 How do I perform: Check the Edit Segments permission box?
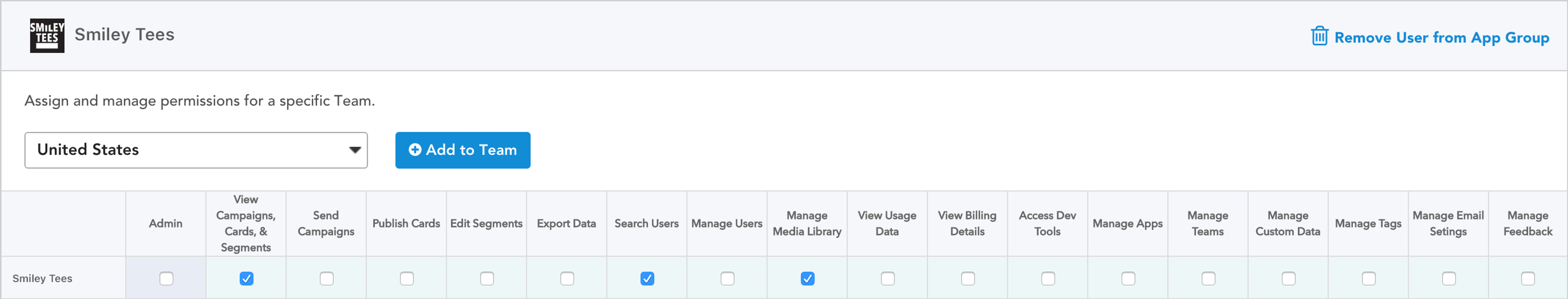click(487, 278)
